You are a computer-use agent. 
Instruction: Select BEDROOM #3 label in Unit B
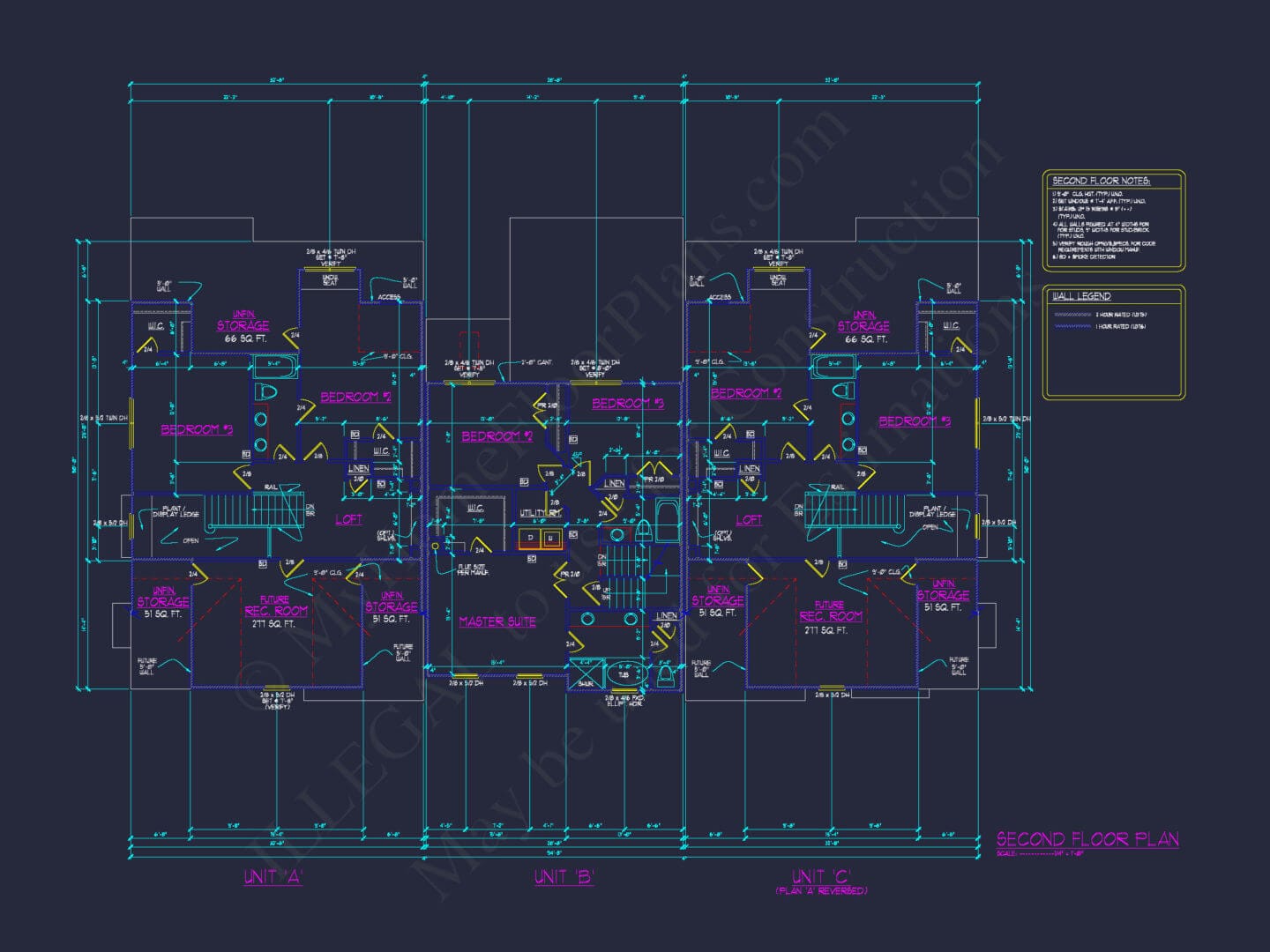628,403
